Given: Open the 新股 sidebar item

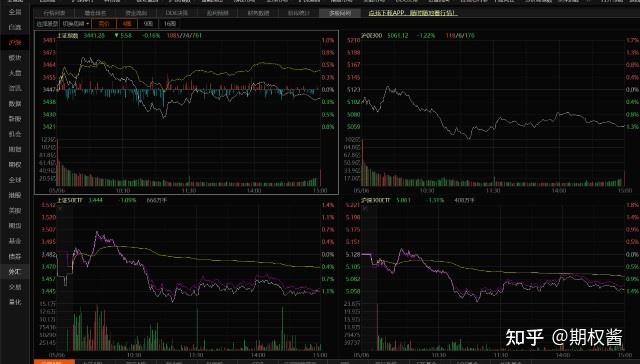Looking at the screenshot, I should pos(15,119).
